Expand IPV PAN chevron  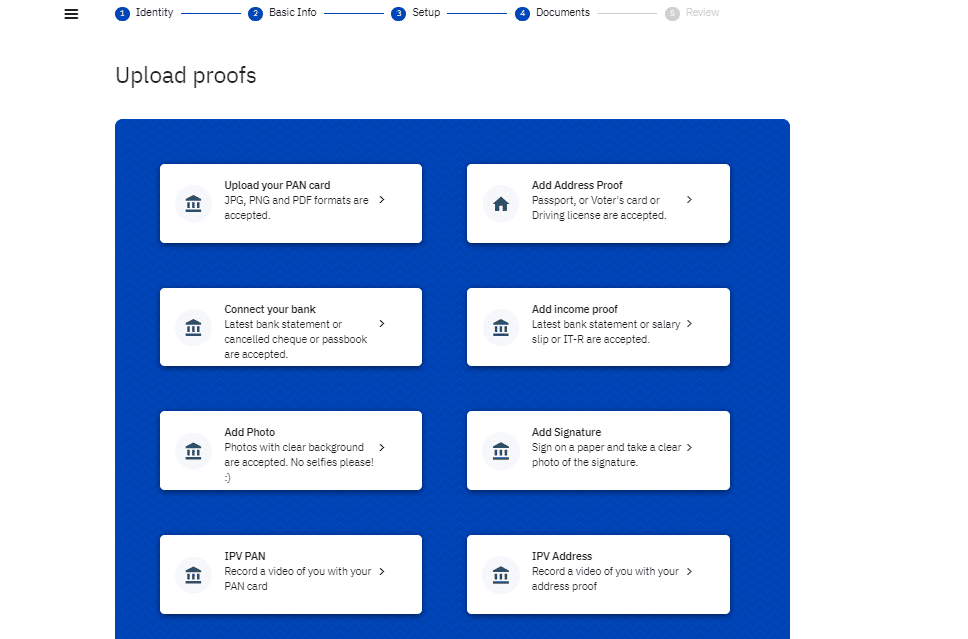click(x=382, y=571)
